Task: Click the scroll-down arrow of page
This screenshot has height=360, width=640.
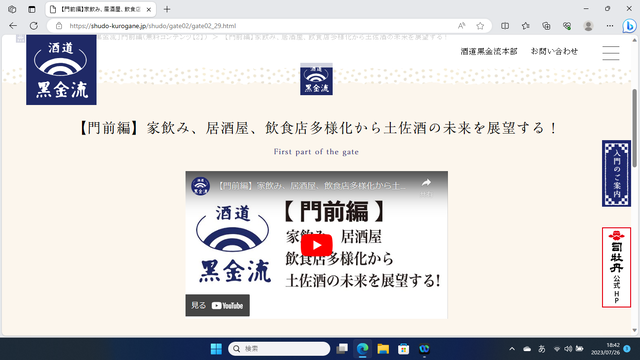Action: (x=634, y=330)
